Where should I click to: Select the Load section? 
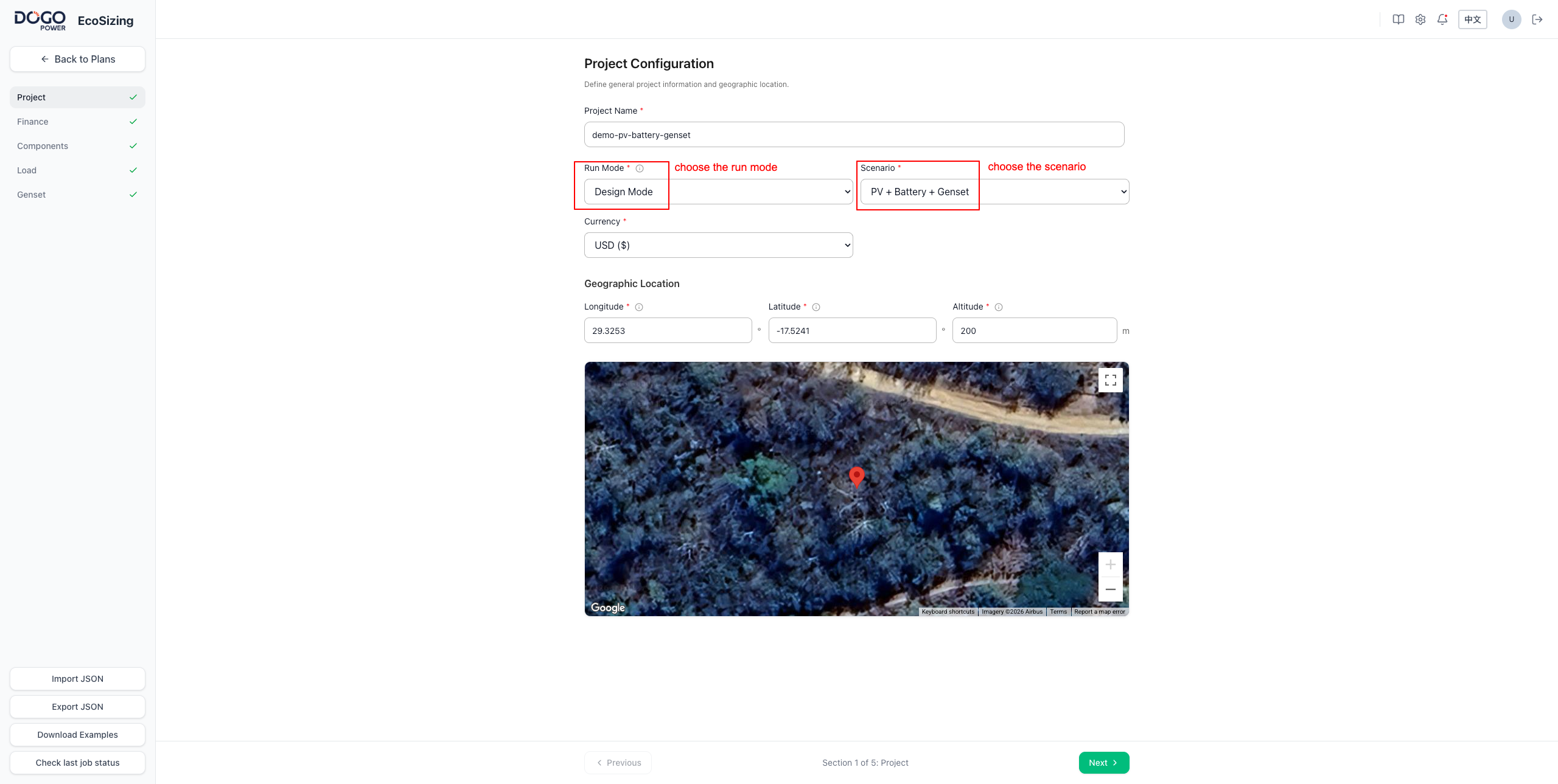[x=77, y=170]
